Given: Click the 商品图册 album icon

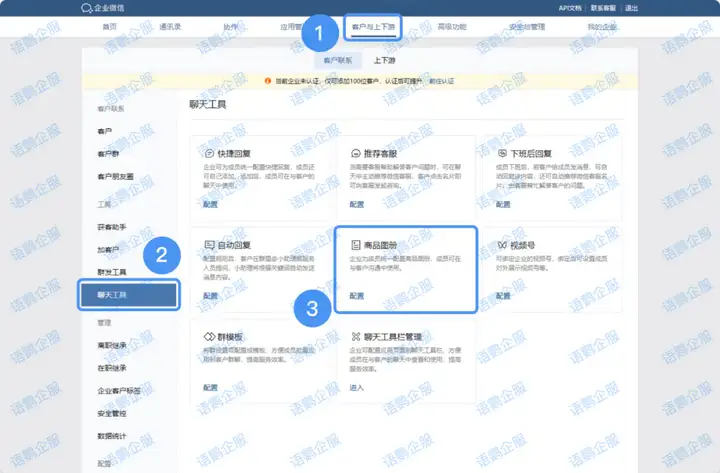Looking at the screenshot, I should (356, 244).
